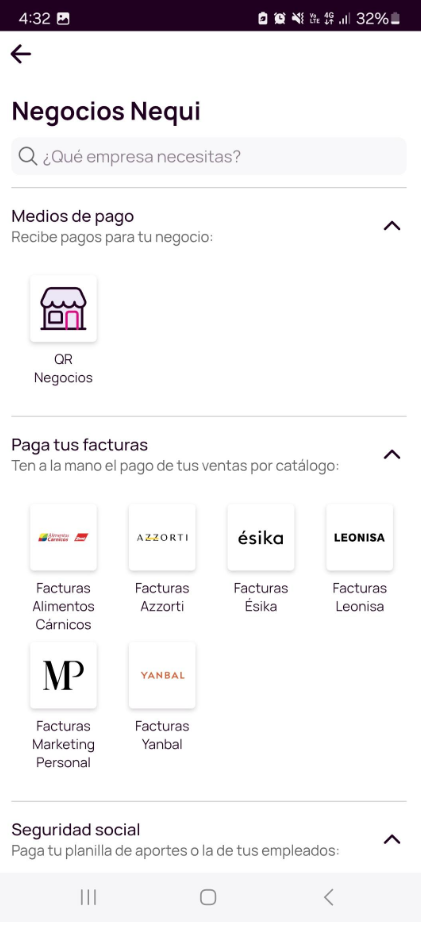
Task: Select the Azzorti invoices logo
Action: pyautogui.click(x=162, y=537)
